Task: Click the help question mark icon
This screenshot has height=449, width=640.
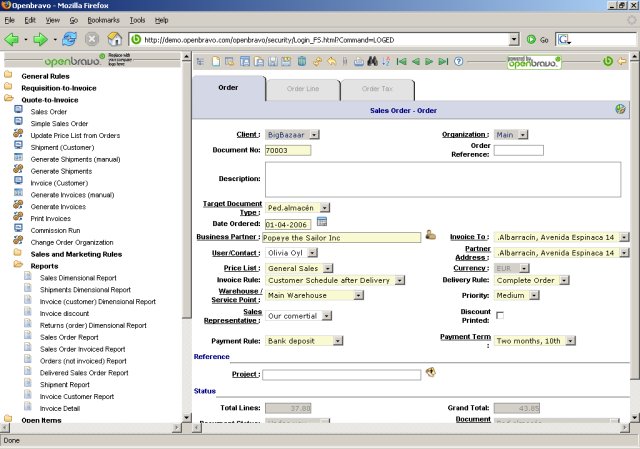Action: point(458,62)
